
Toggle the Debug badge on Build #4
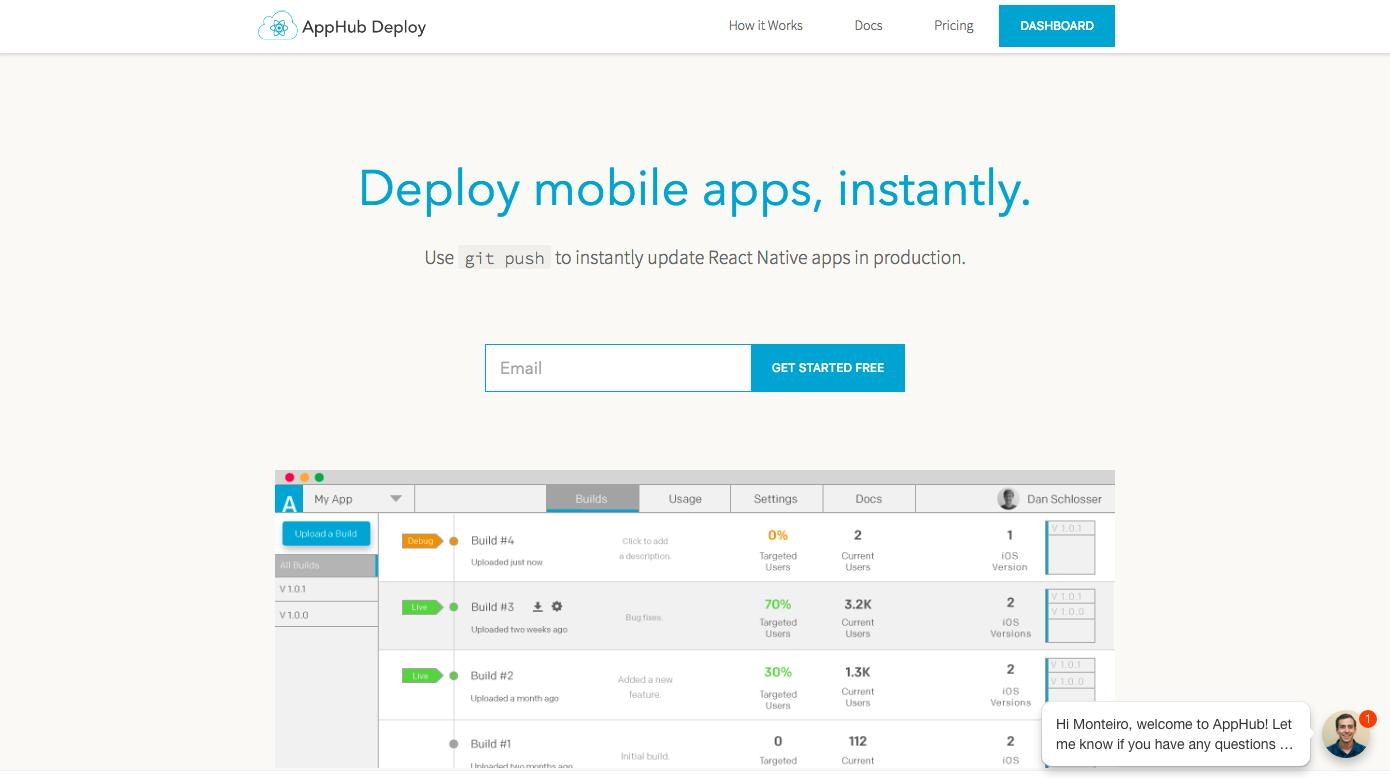pyautogui.click(x=421, y=540)
